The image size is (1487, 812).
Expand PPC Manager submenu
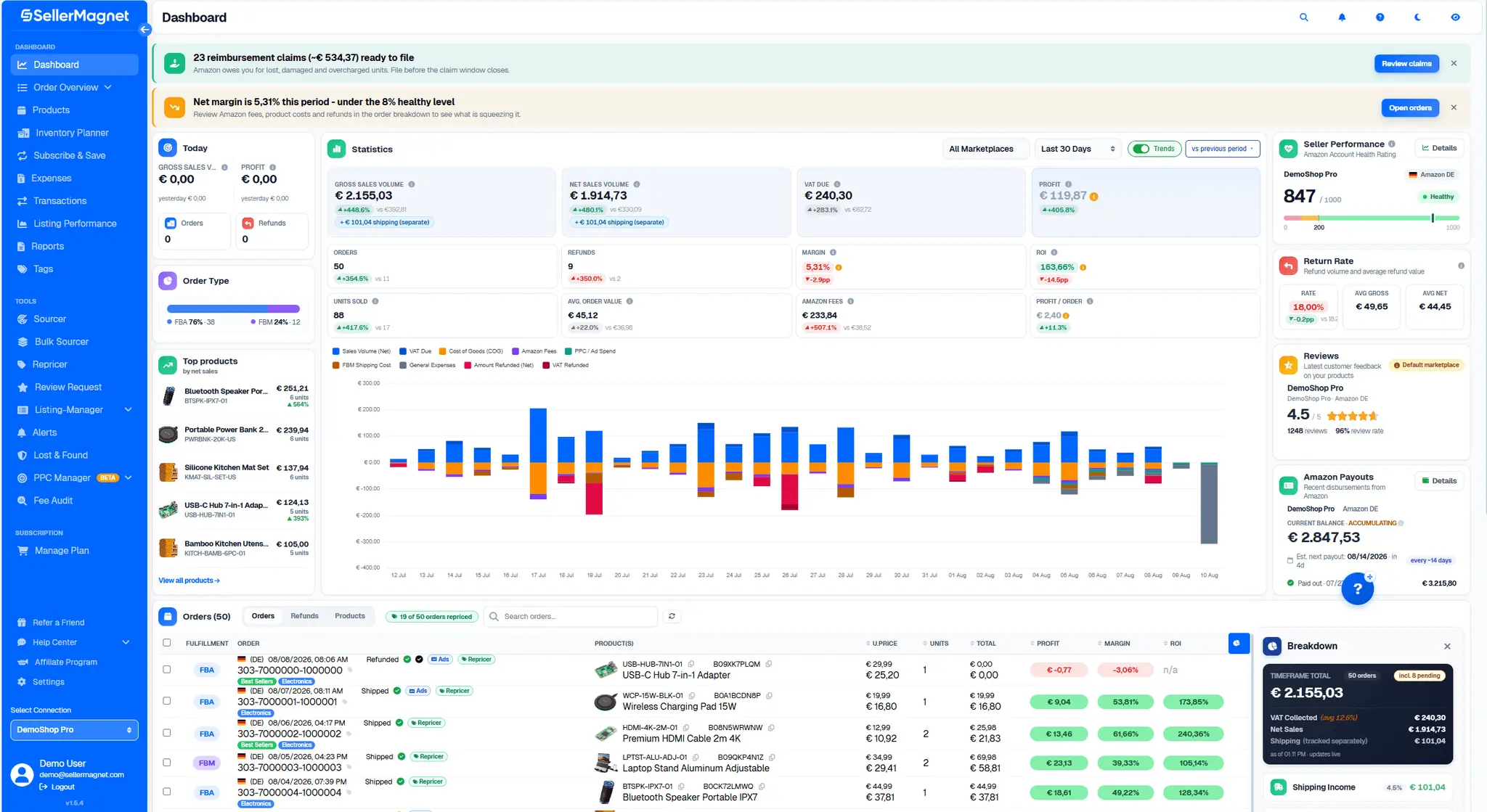(x=129, y=477)
